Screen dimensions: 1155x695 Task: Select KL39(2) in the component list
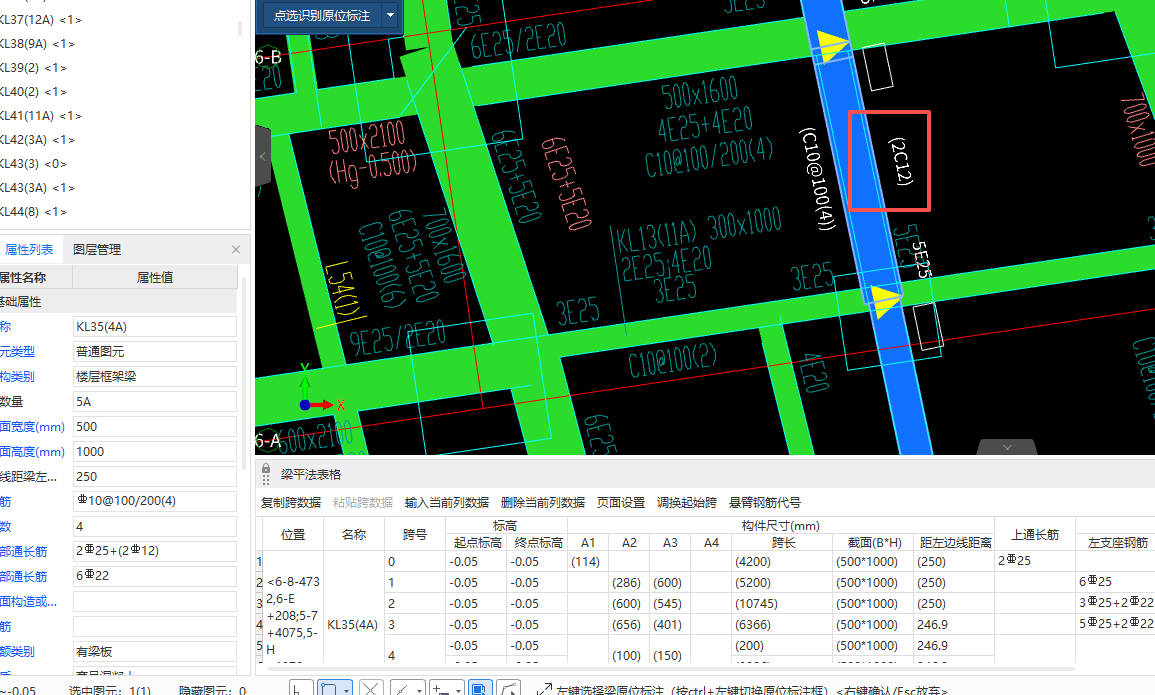(x=33, y=68)
